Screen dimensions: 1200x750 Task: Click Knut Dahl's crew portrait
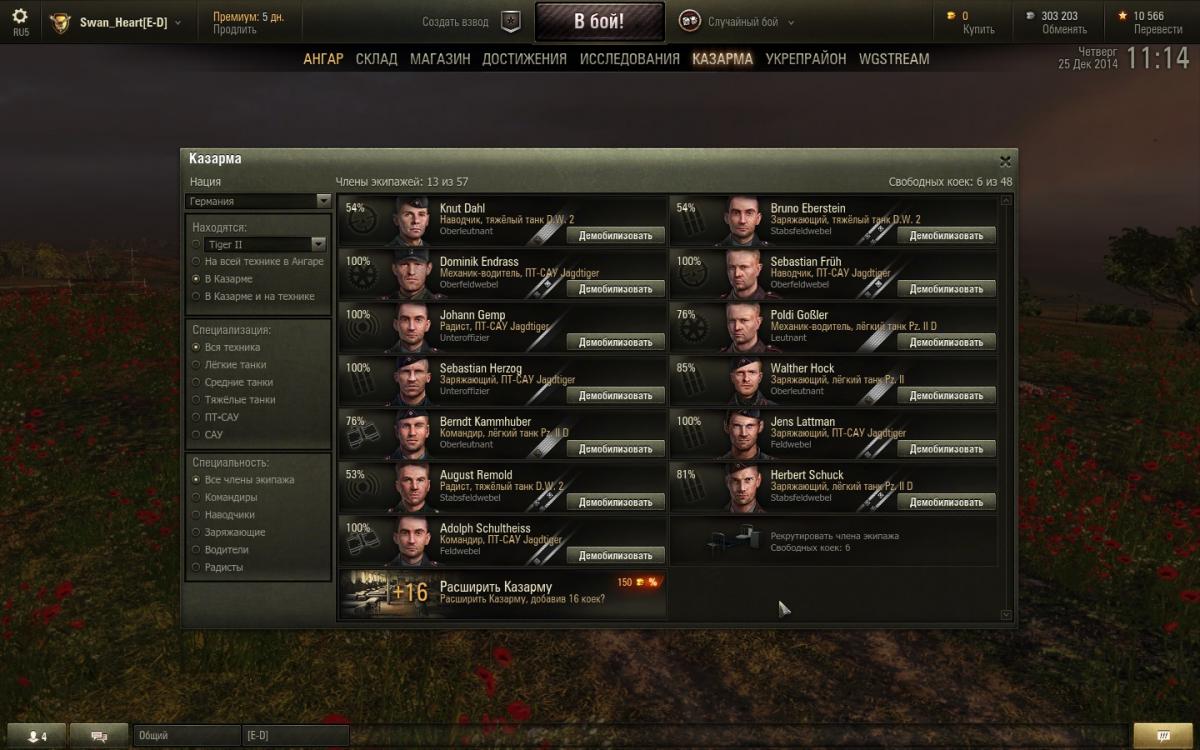(x=410, y=221)
